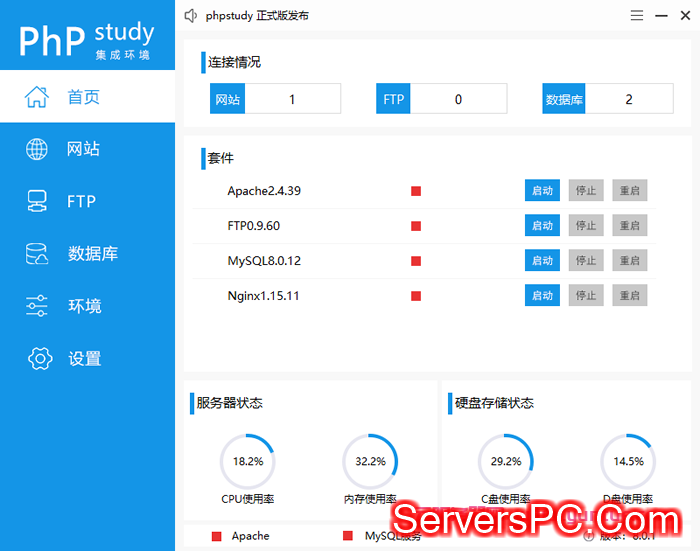Open the 网站 tab in sidebar
Image resolution: width=700 pixels, height=551 pixels.
pos(83,149)
